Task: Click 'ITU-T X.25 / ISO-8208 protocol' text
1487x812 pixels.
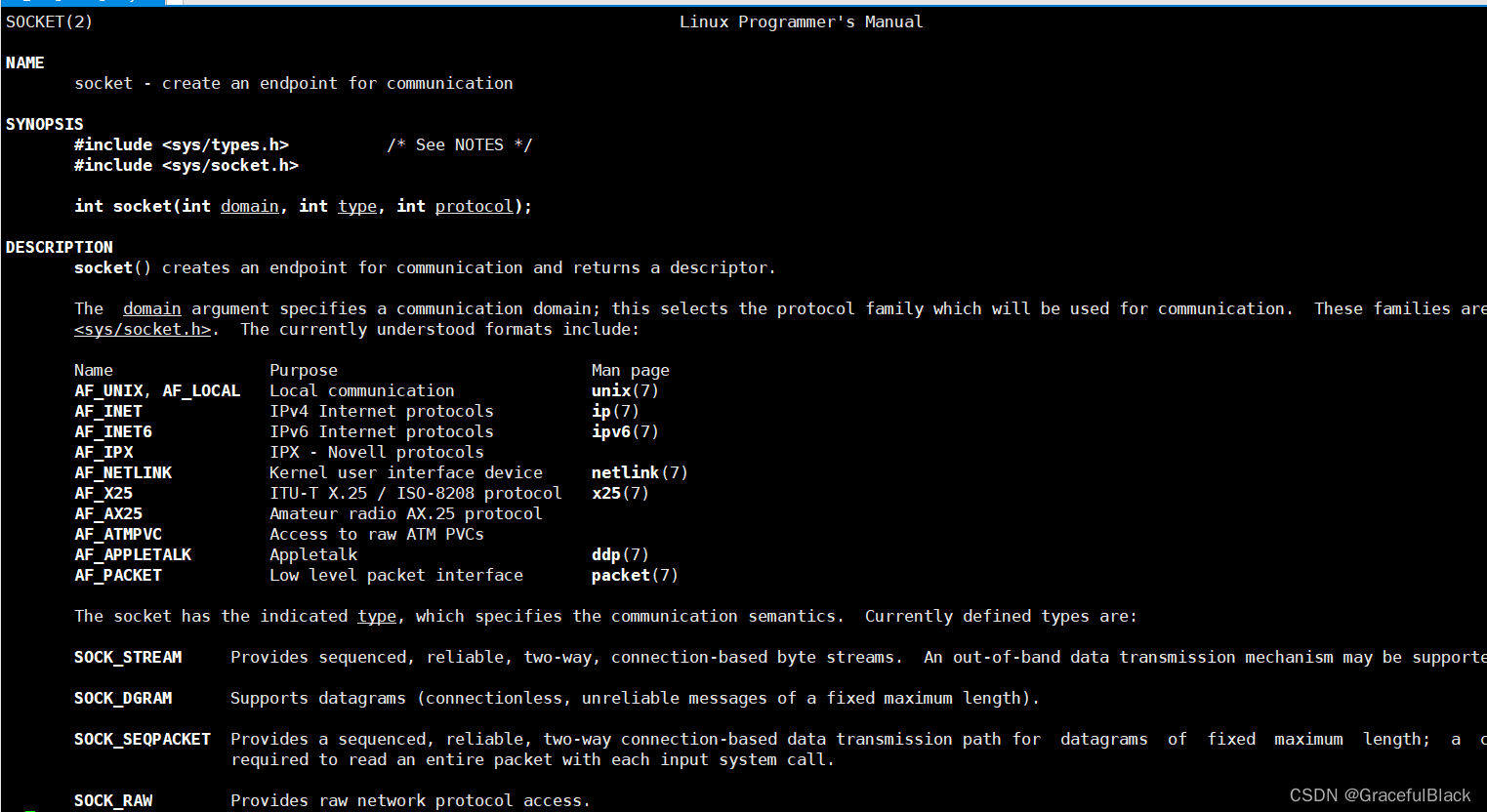Action: [416, 493]
